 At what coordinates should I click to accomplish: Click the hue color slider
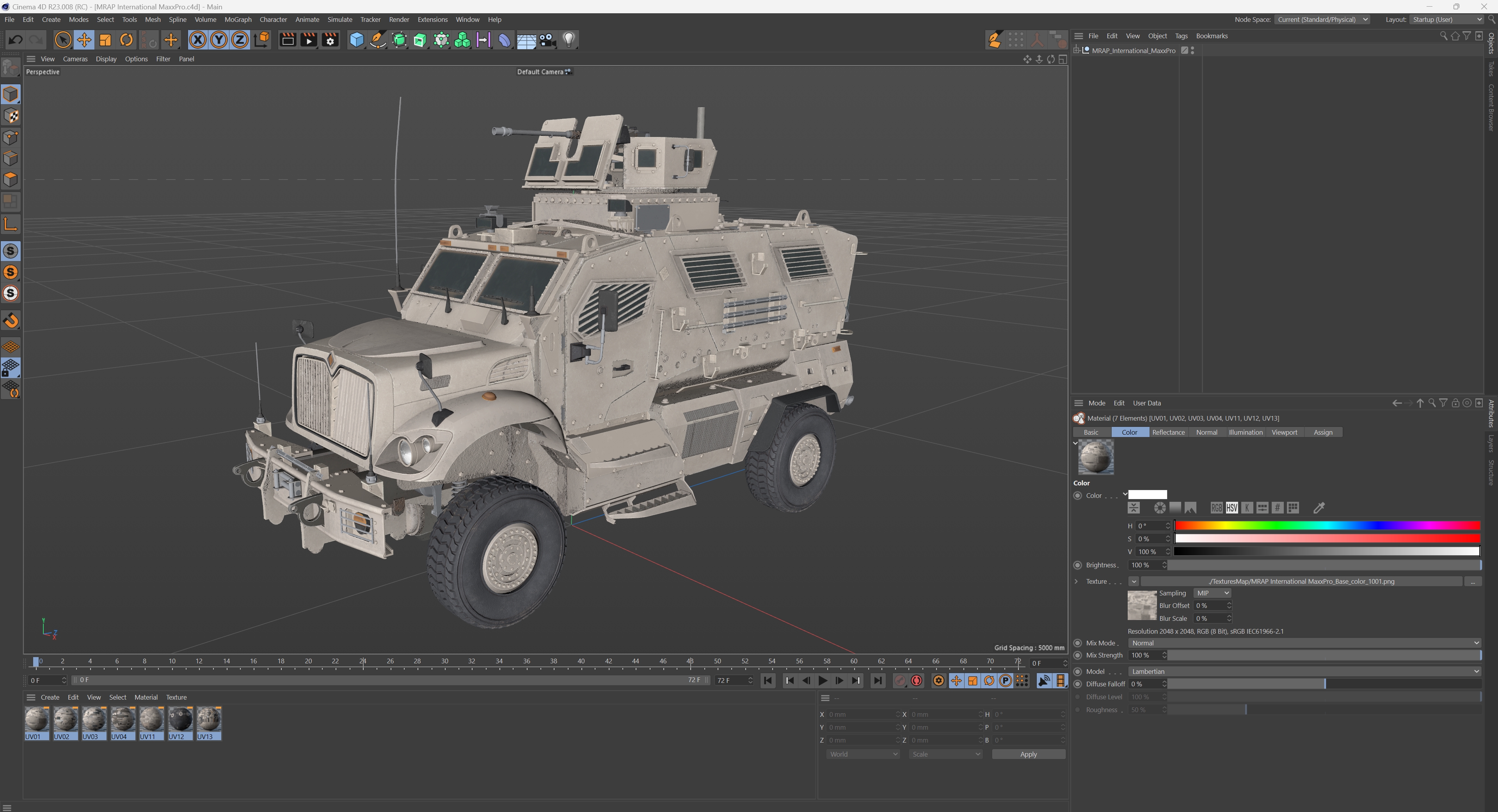(x=1326, y=526)
